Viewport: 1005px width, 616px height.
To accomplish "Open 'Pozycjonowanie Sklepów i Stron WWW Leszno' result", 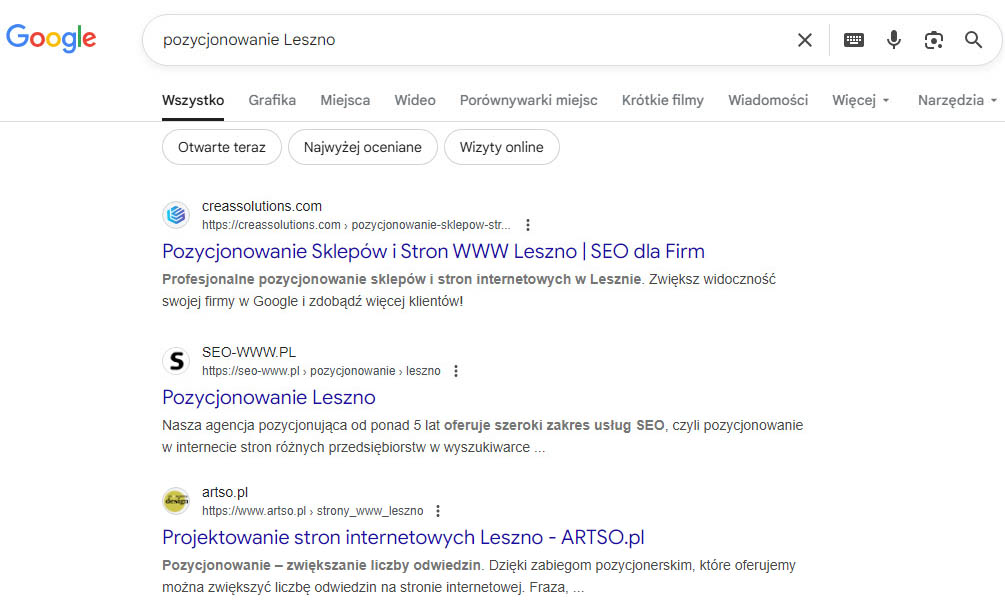I will coord(433,251).
